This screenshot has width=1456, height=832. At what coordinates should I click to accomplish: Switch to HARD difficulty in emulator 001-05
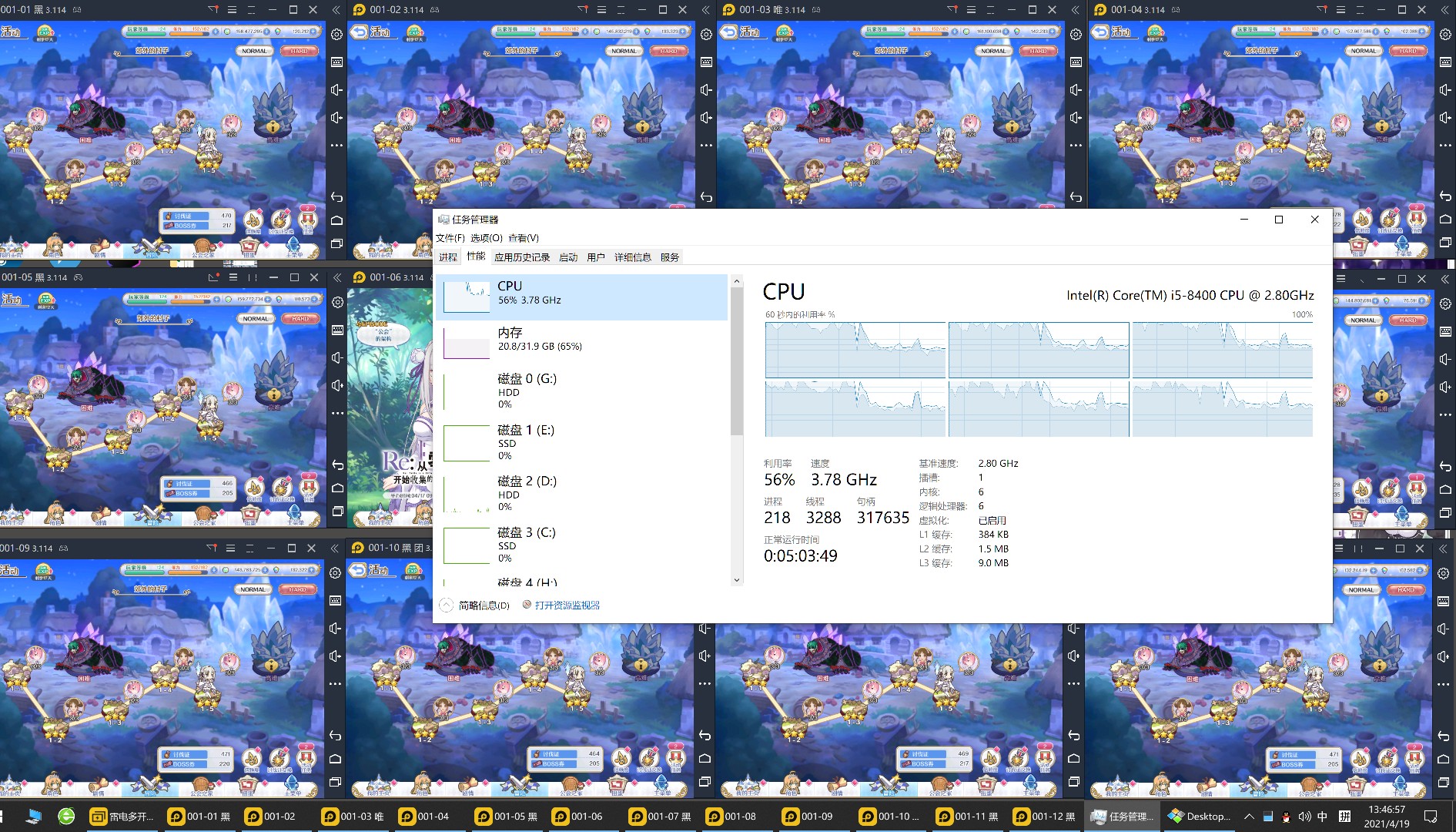pyautogui.click(x=300, y=318)
